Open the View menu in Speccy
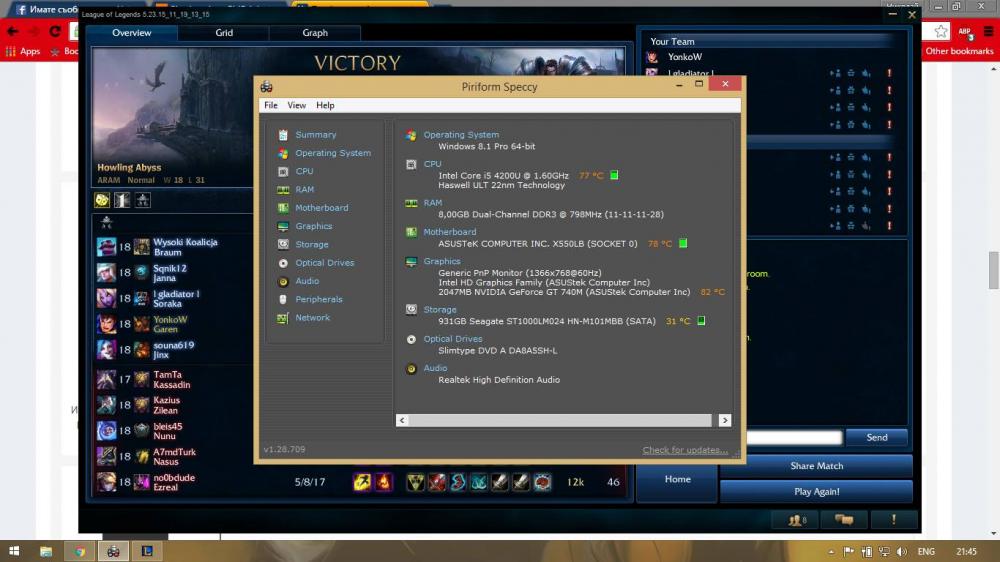This screenshot has height=562, width=1000. pos(297,105)
